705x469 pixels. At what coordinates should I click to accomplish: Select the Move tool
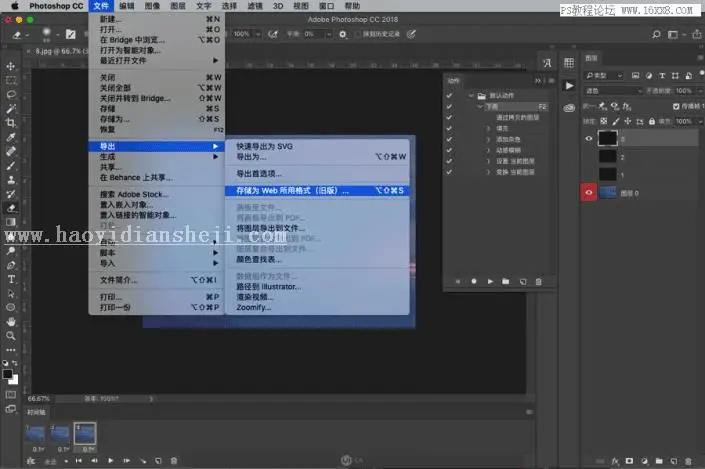11,66
